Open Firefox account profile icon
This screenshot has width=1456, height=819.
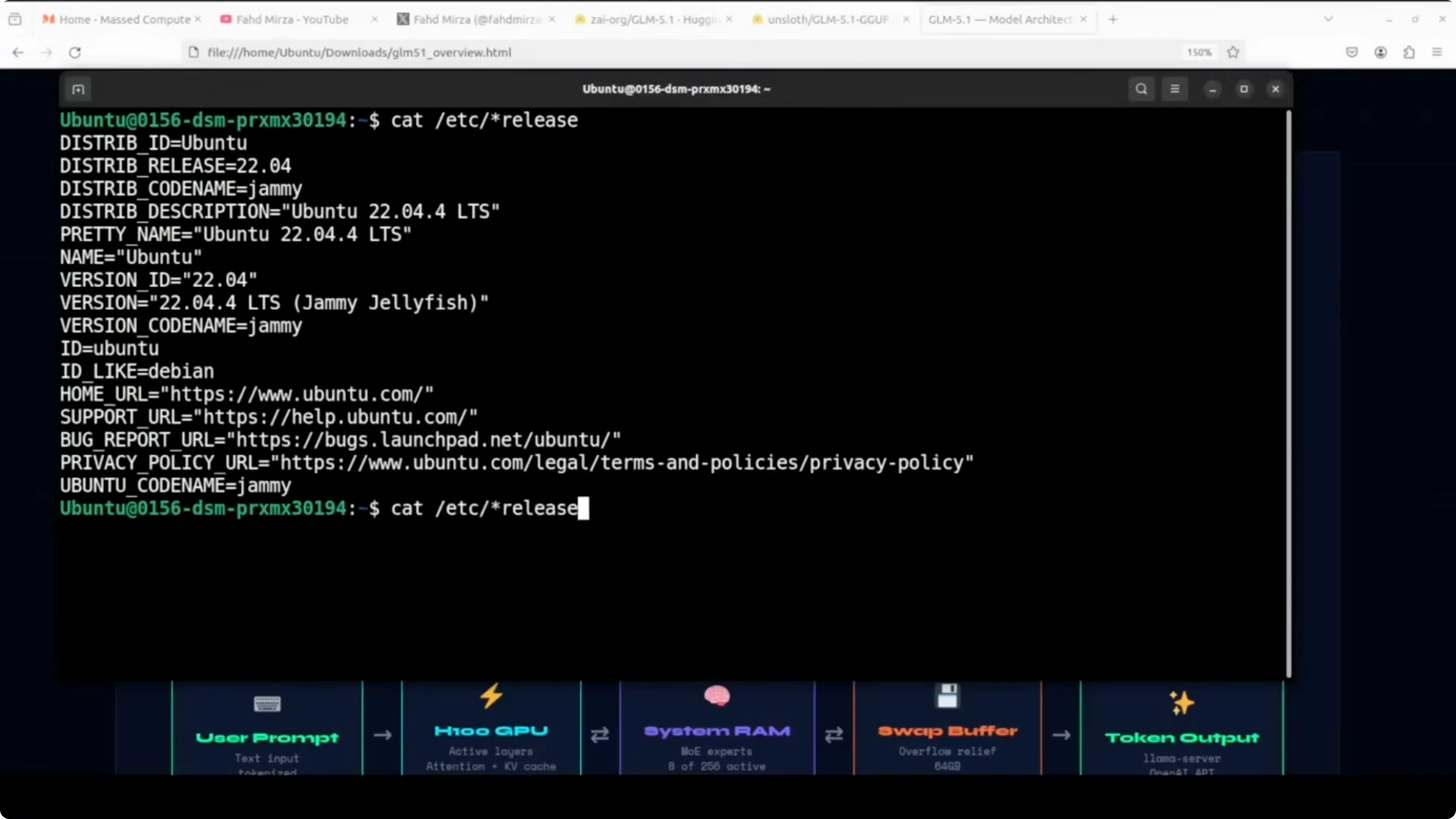click(x=1380, y=53)
